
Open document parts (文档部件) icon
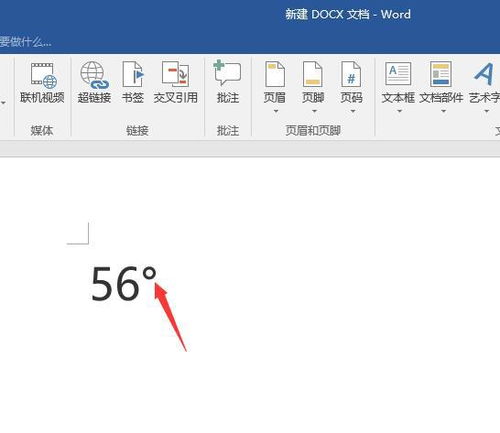click(441, 74)
